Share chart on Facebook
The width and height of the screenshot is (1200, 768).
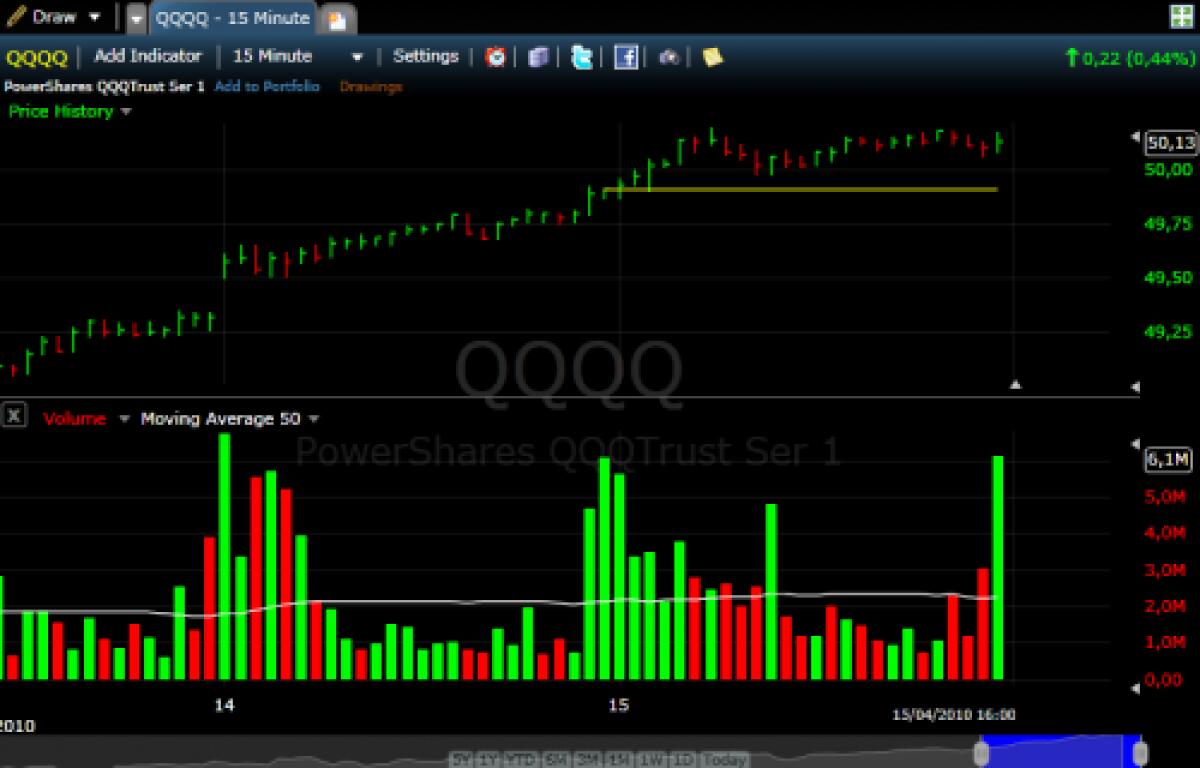tap(626, 57)
